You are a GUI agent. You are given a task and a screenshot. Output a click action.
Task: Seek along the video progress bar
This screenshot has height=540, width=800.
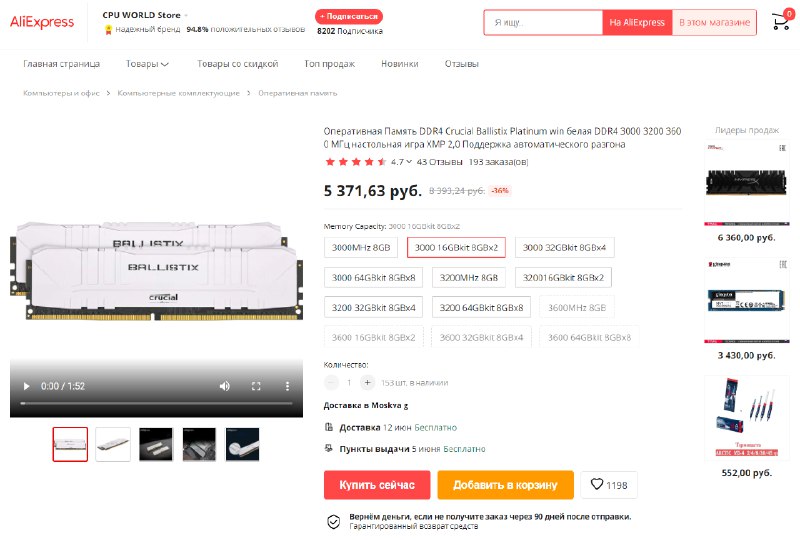[156, 403]
